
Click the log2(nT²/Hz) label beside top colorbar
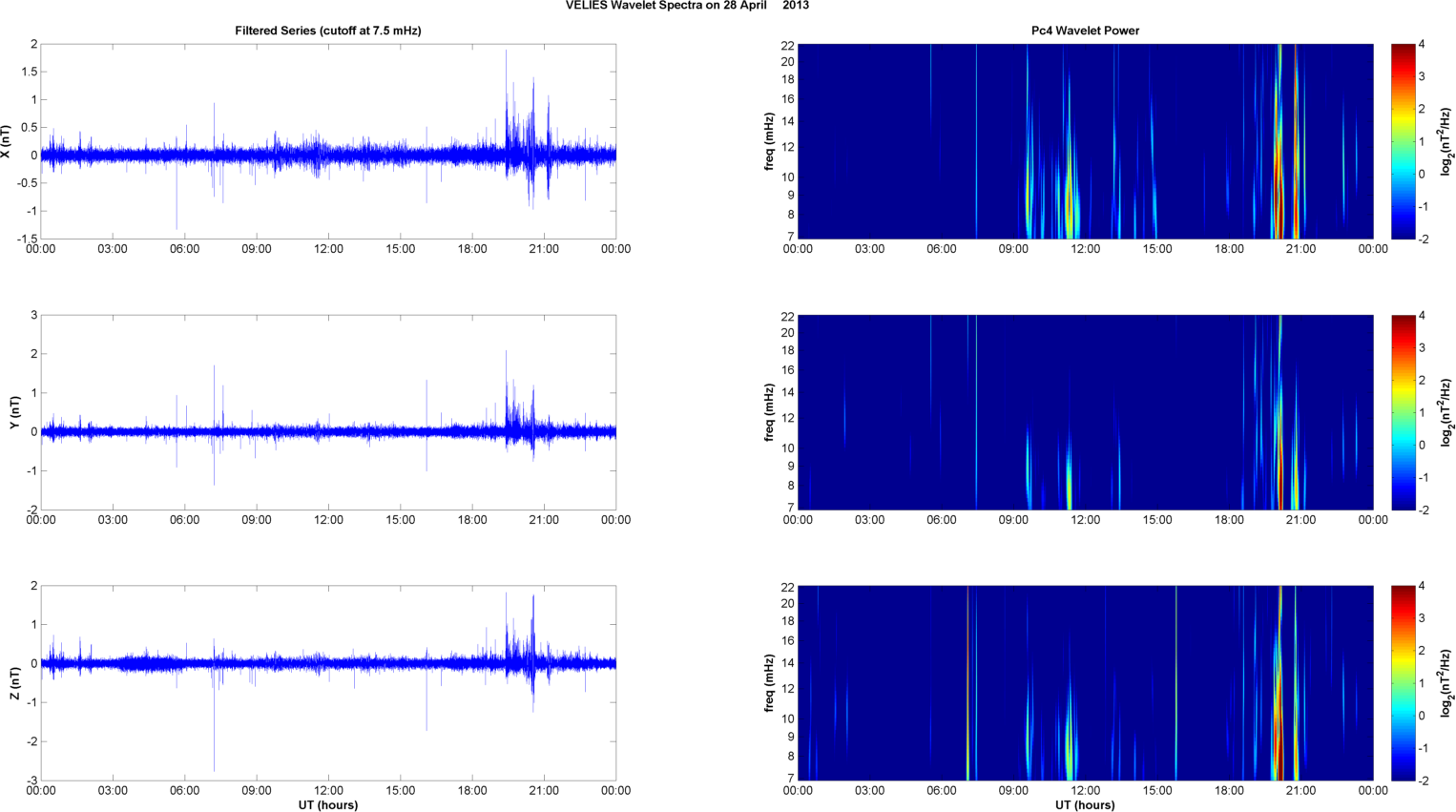point(1446,141)
